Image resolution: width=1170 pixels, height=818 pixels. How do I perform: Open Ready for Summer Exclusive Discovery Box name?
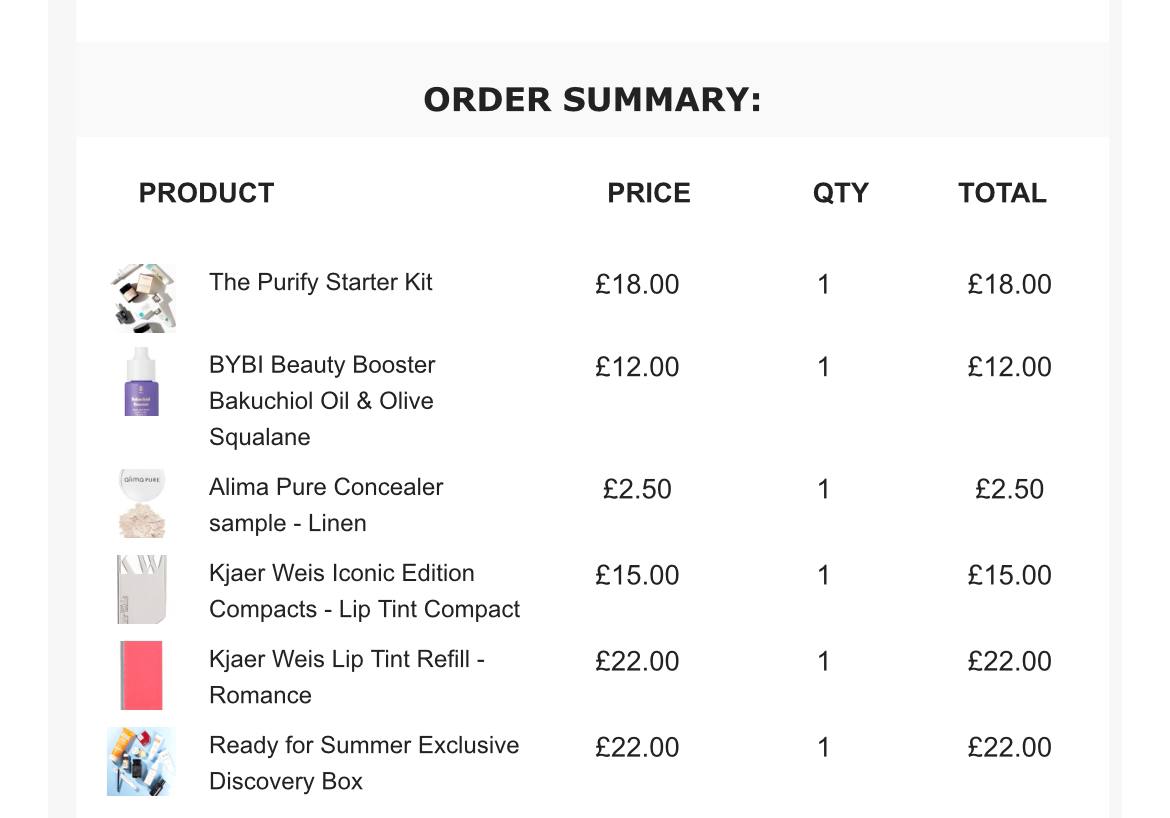click(363, 763)
